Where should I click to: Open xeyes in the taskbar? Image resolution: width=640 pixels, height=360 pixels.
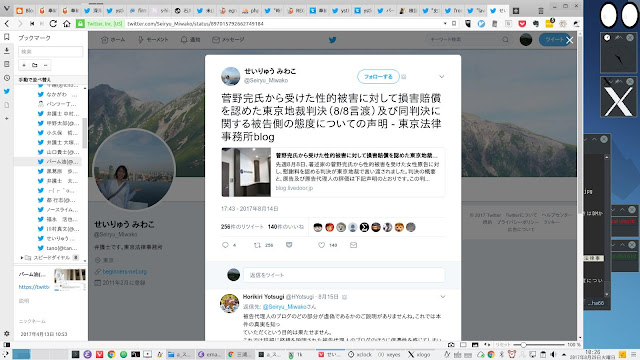[x=389, y=355]
